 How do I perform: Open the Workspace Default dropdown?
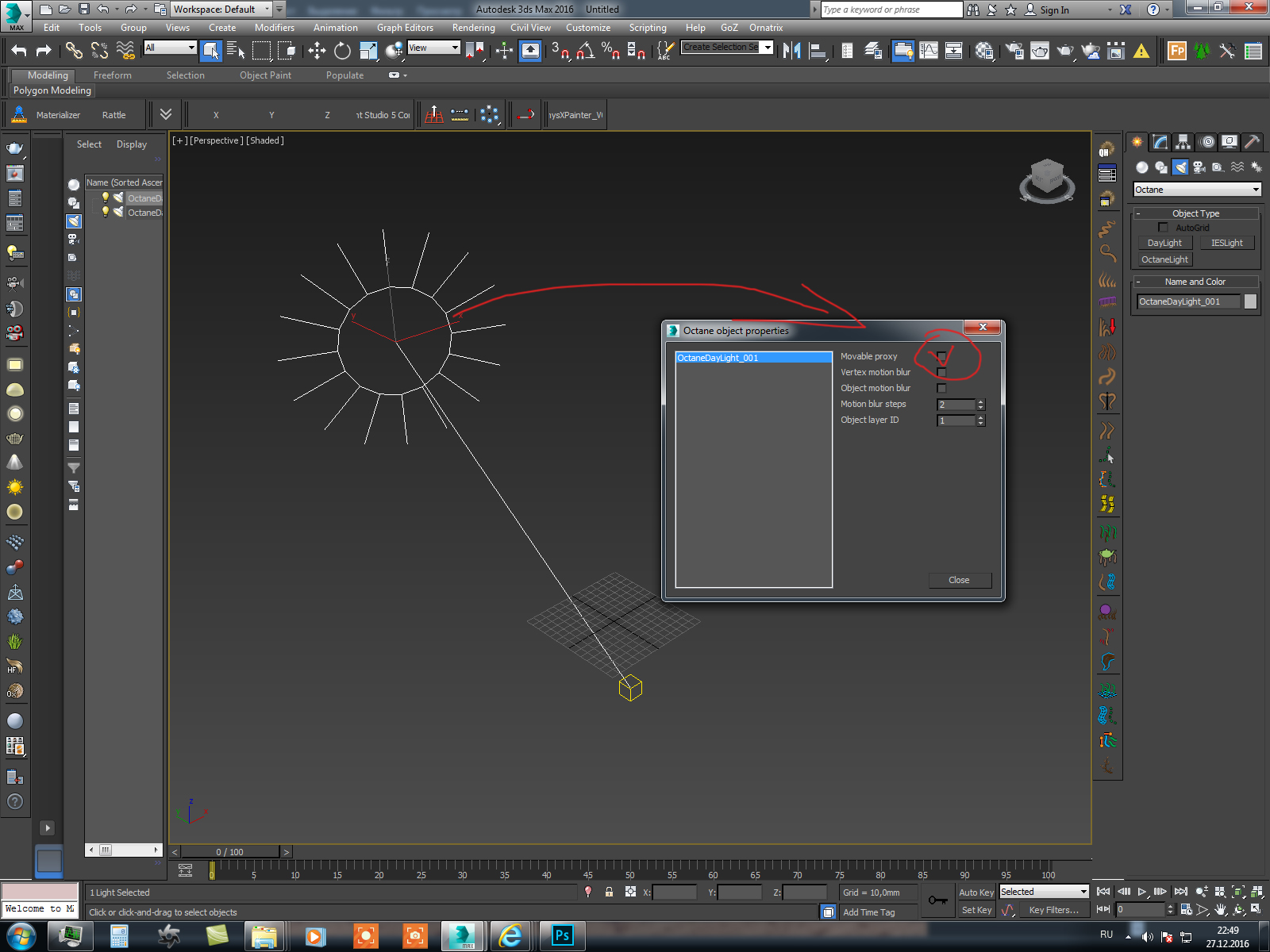[x=221, y=10]
